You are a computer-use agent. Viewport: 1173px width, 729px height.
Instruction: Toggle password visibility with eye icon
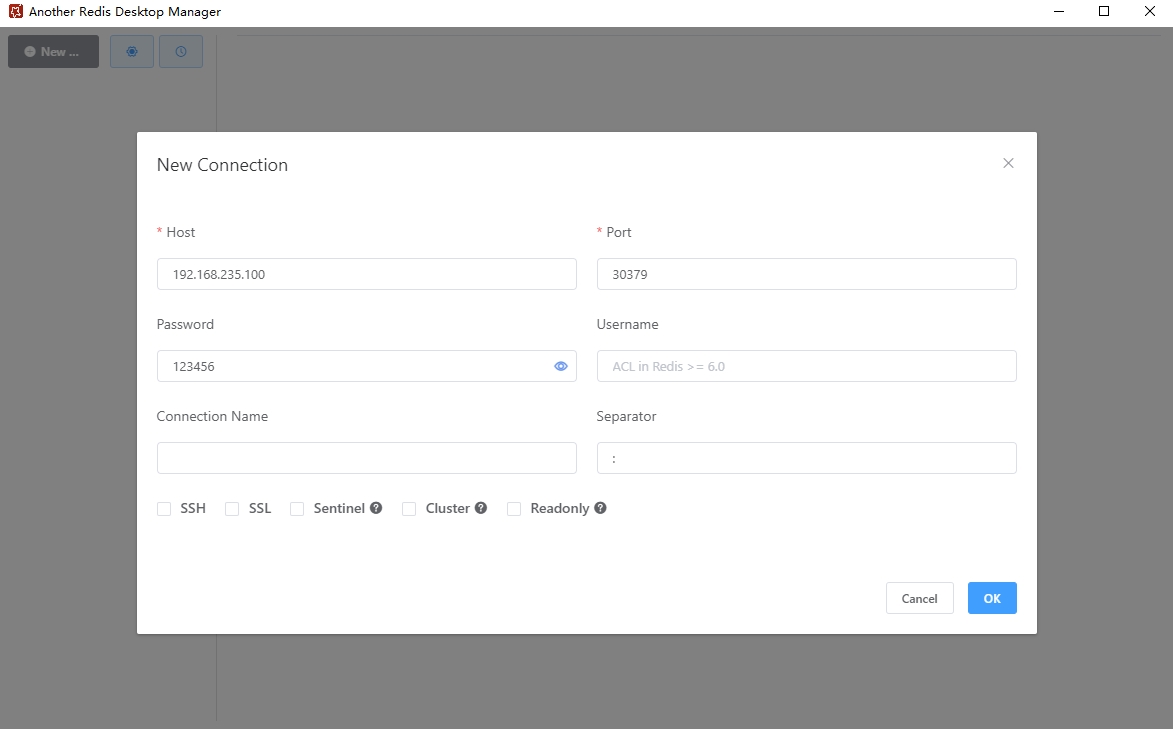561,366
